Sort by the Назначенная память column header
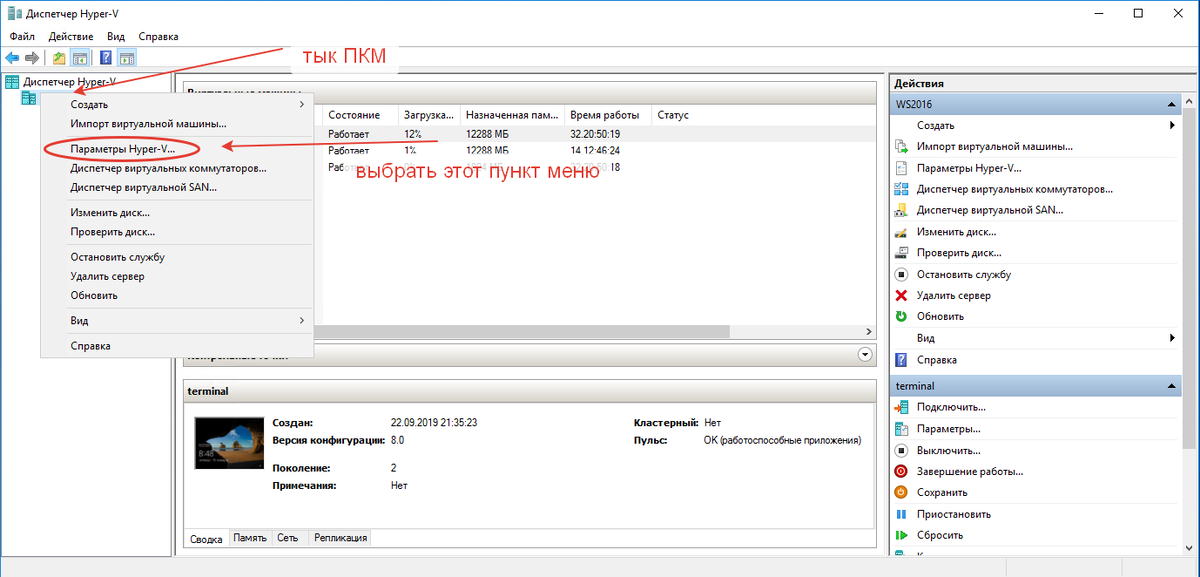The width and height of the screenshot is (1200, 577). click(x=512, y=115)
